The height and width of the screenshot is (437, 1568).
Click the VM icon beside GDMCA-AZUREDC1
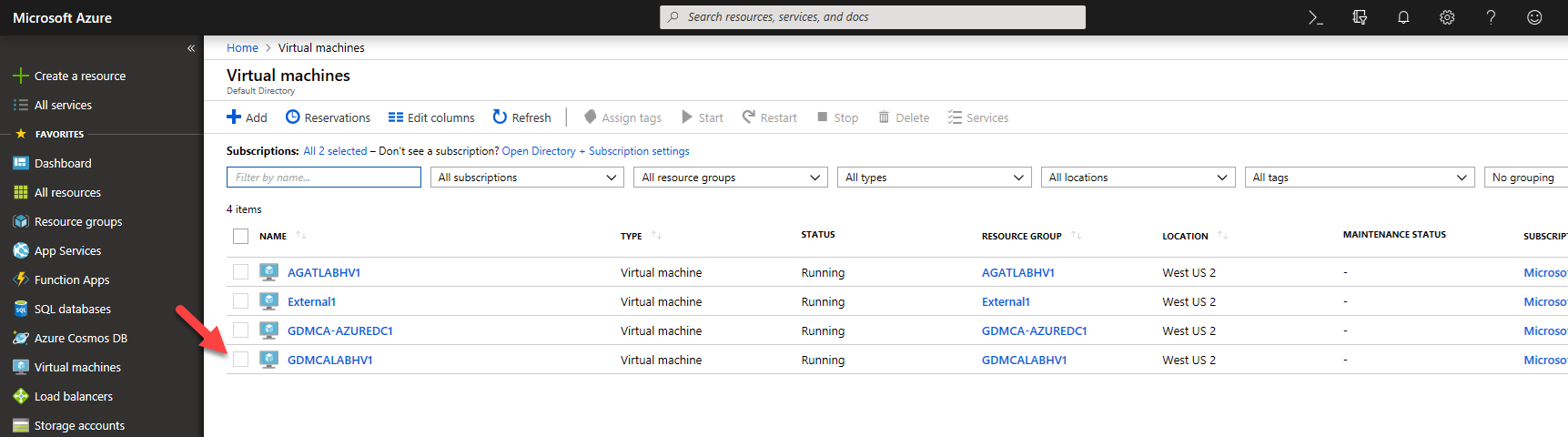pos(268,330)
